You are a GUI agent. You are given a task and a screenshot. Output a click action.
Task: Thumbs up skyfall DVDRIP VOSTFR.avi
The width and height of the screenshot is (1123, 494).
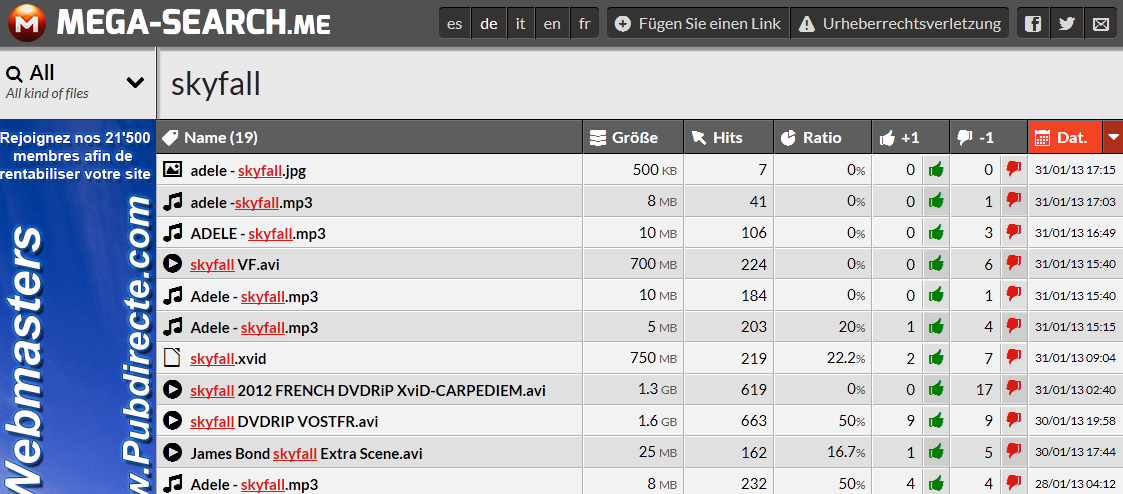pyautogui.click(x=935, y=421)
